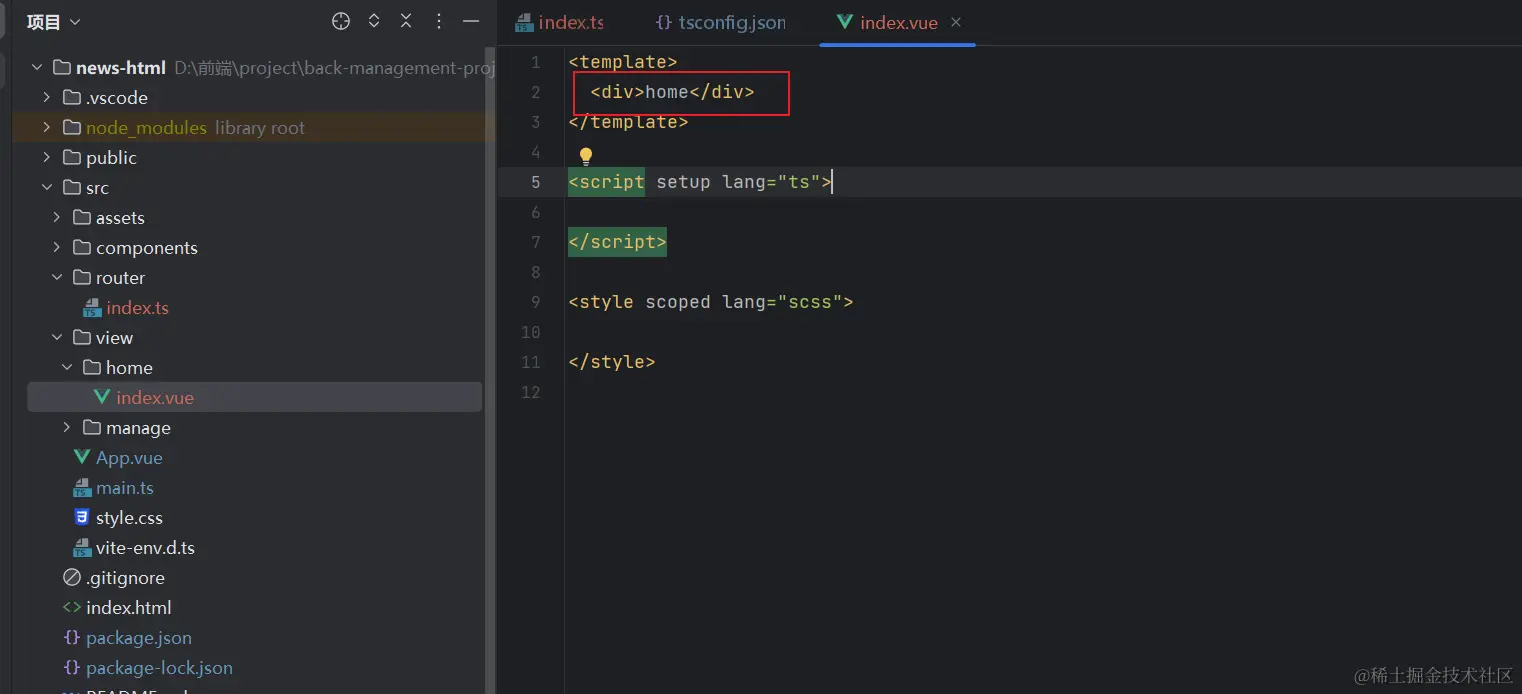
Task: Open style.css in the project tree
Action: click(128, 518)
